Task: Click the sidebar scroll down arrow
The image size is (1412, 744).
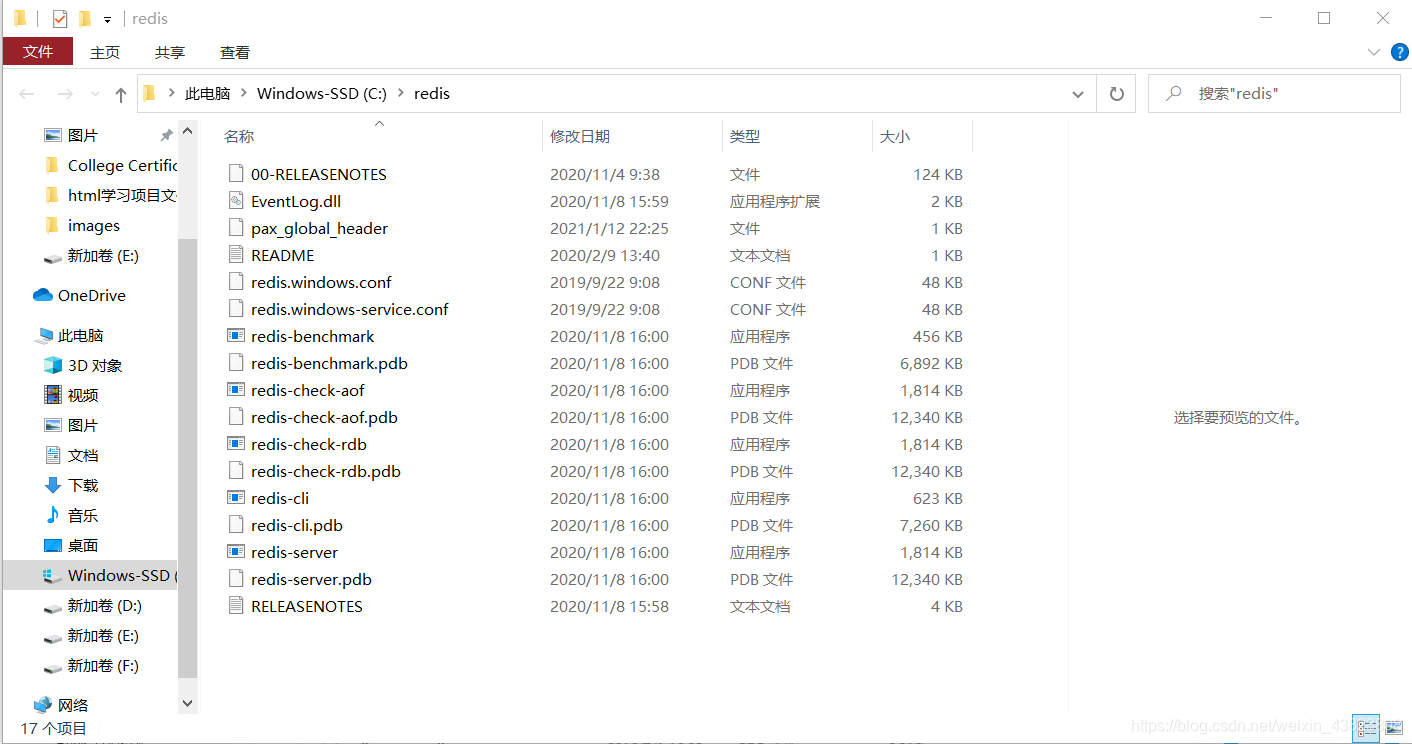Action: (x=187, y=704)
